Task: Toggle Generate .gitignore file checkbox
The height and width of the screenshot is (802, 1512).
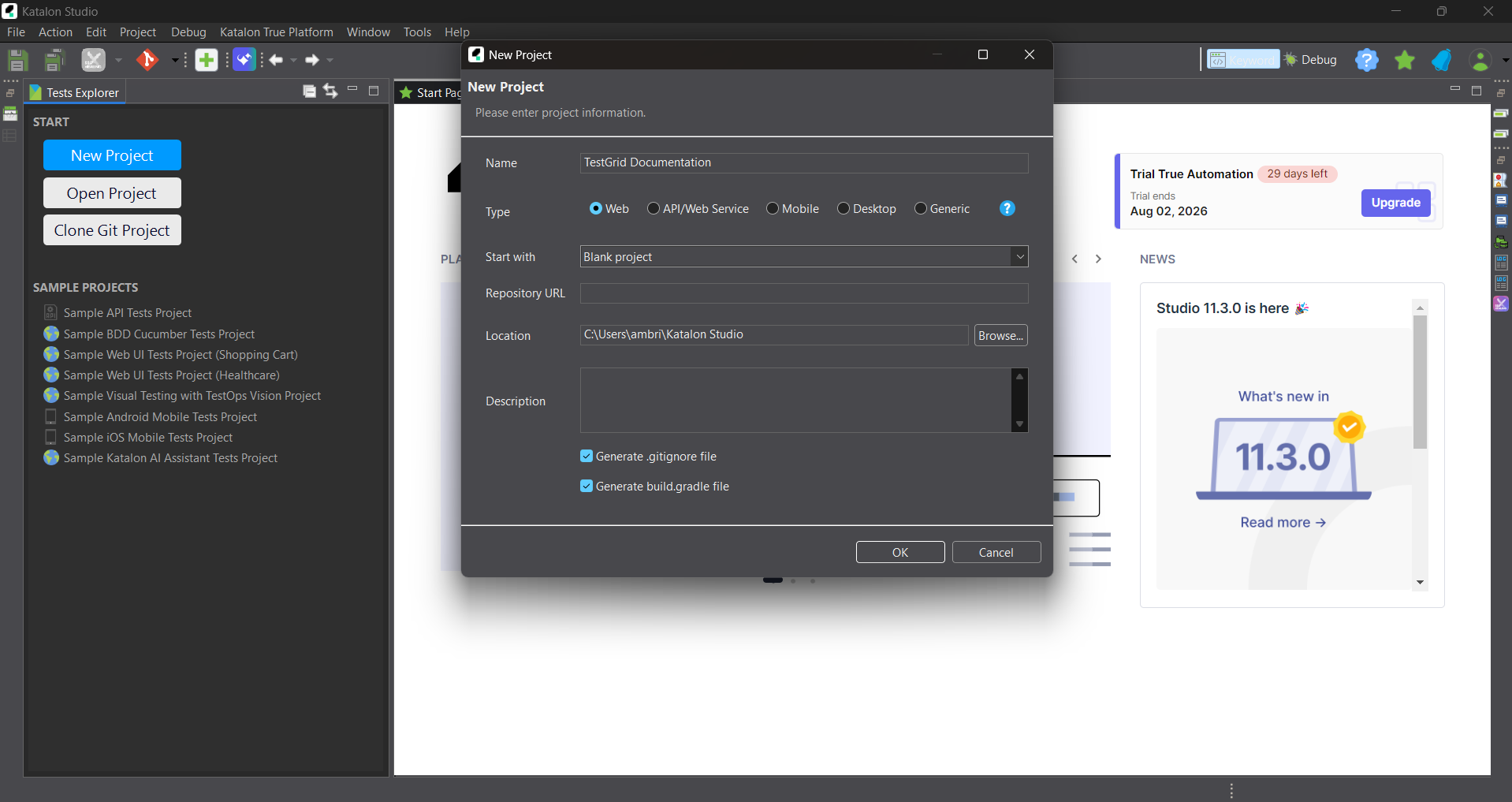Action: click(x=587, y=456)
